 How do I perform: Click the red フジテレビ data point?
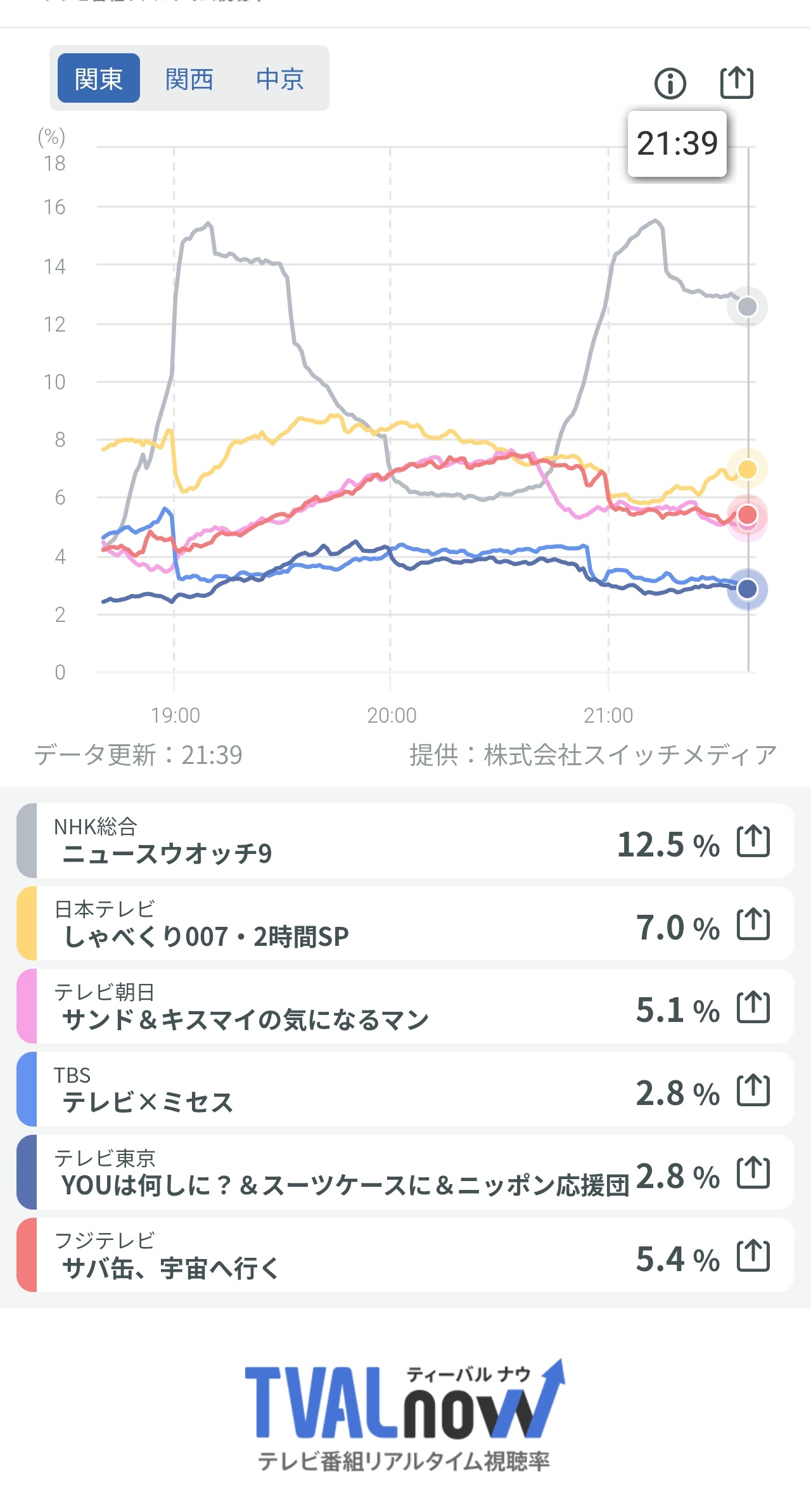tap(748, 514)
